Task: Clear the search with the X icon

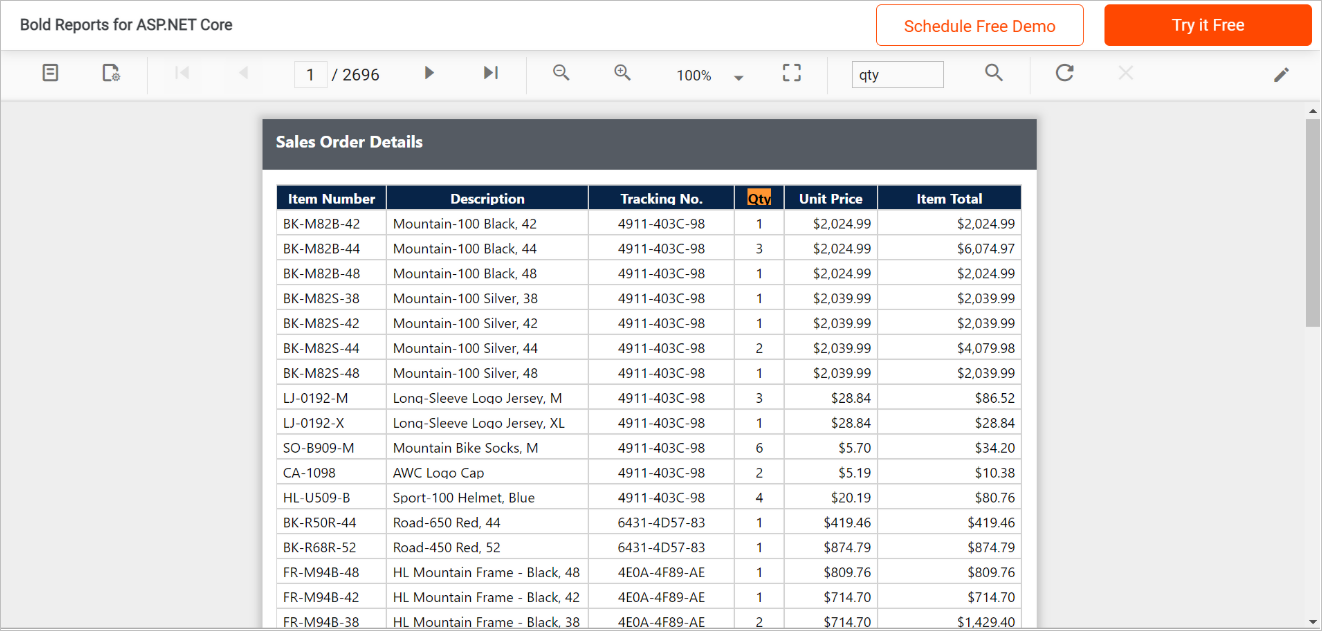Action: click(x=1125, y=73)
